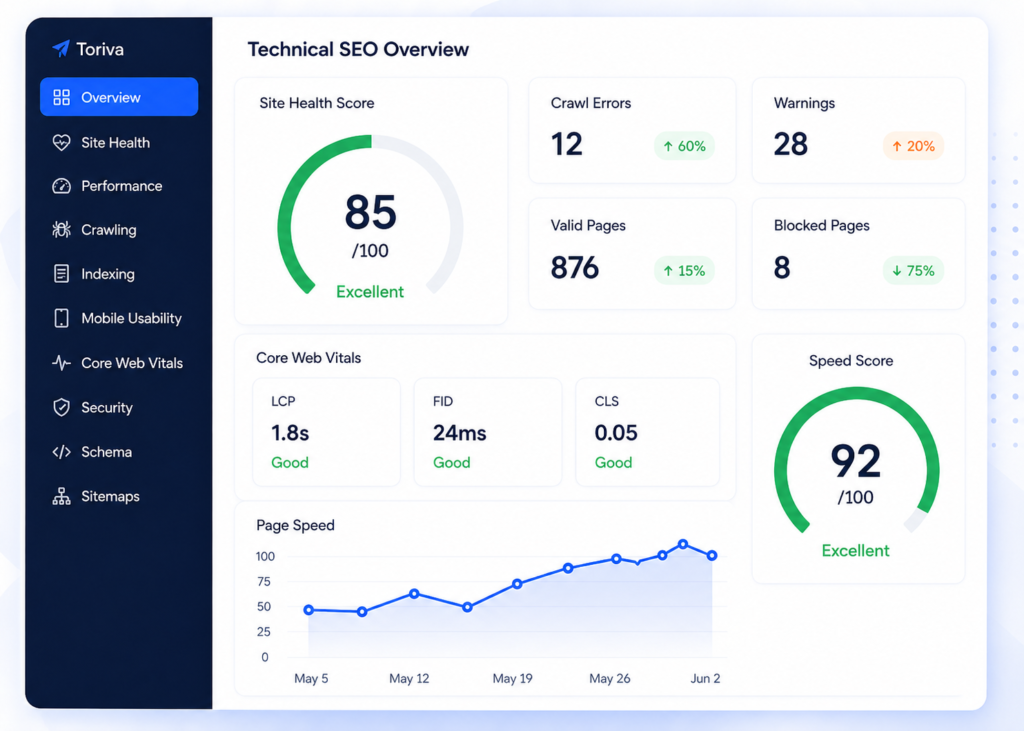Click the Warnings 20% orange badge

[914, 146]
